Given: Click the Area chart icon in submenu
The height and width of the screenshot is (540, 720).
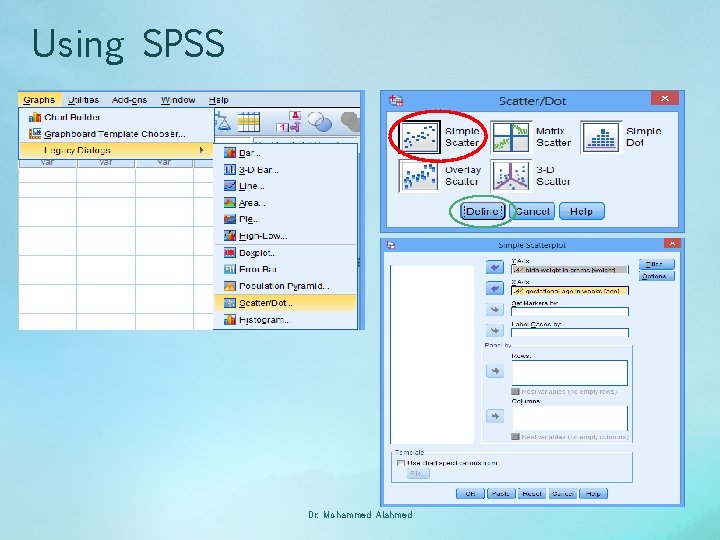Looking at the screenshot, I should click(230, 202).
